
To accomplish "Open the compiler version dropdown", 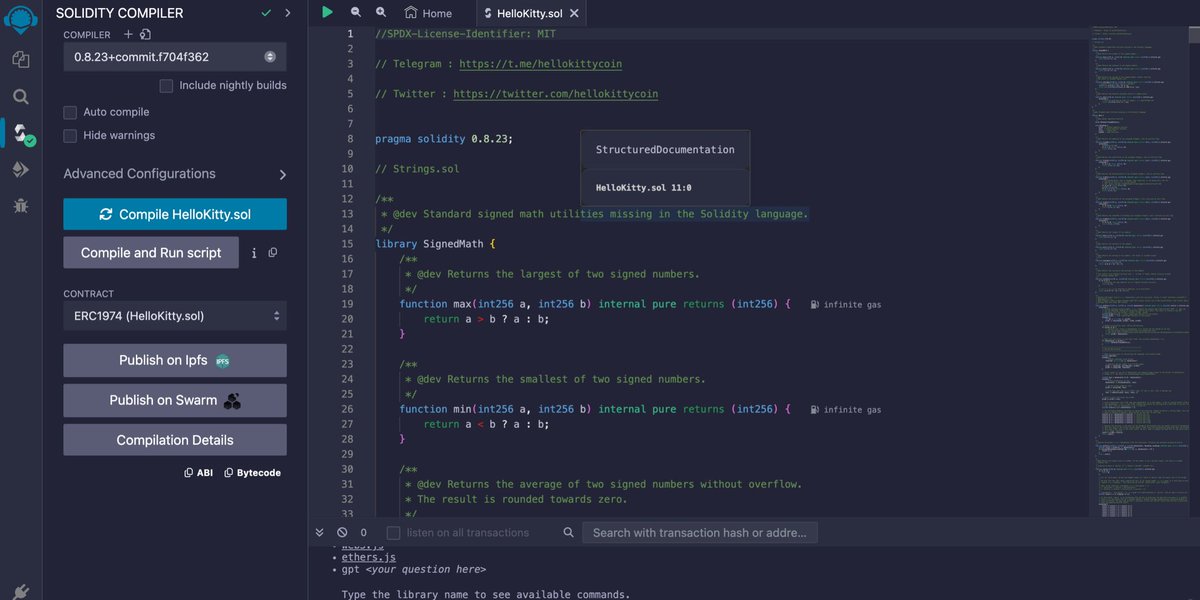I will pyautogui.click(x=175, y=57).
